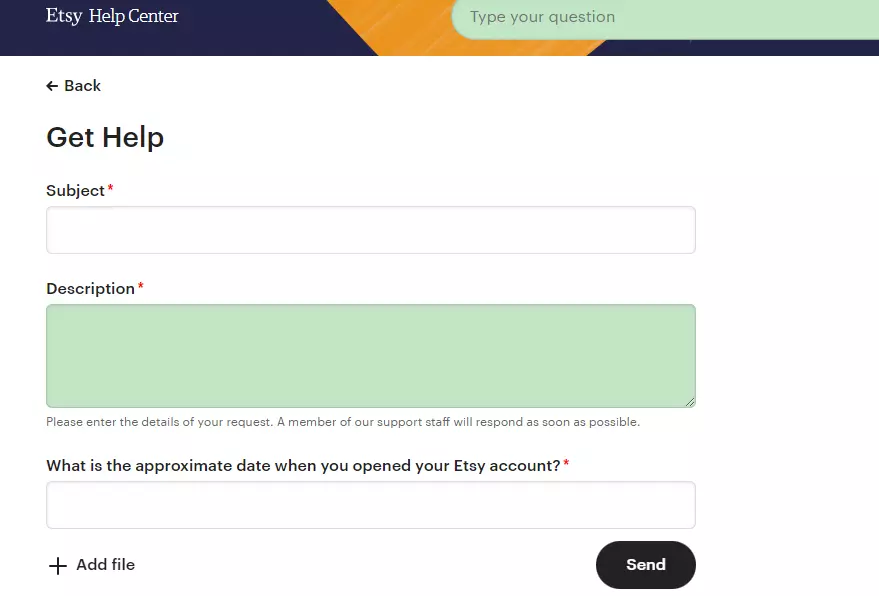The width and height of the screenshot is (879, 596).
Task: Click the Etsy account date question text
Action: coord(300,465)
